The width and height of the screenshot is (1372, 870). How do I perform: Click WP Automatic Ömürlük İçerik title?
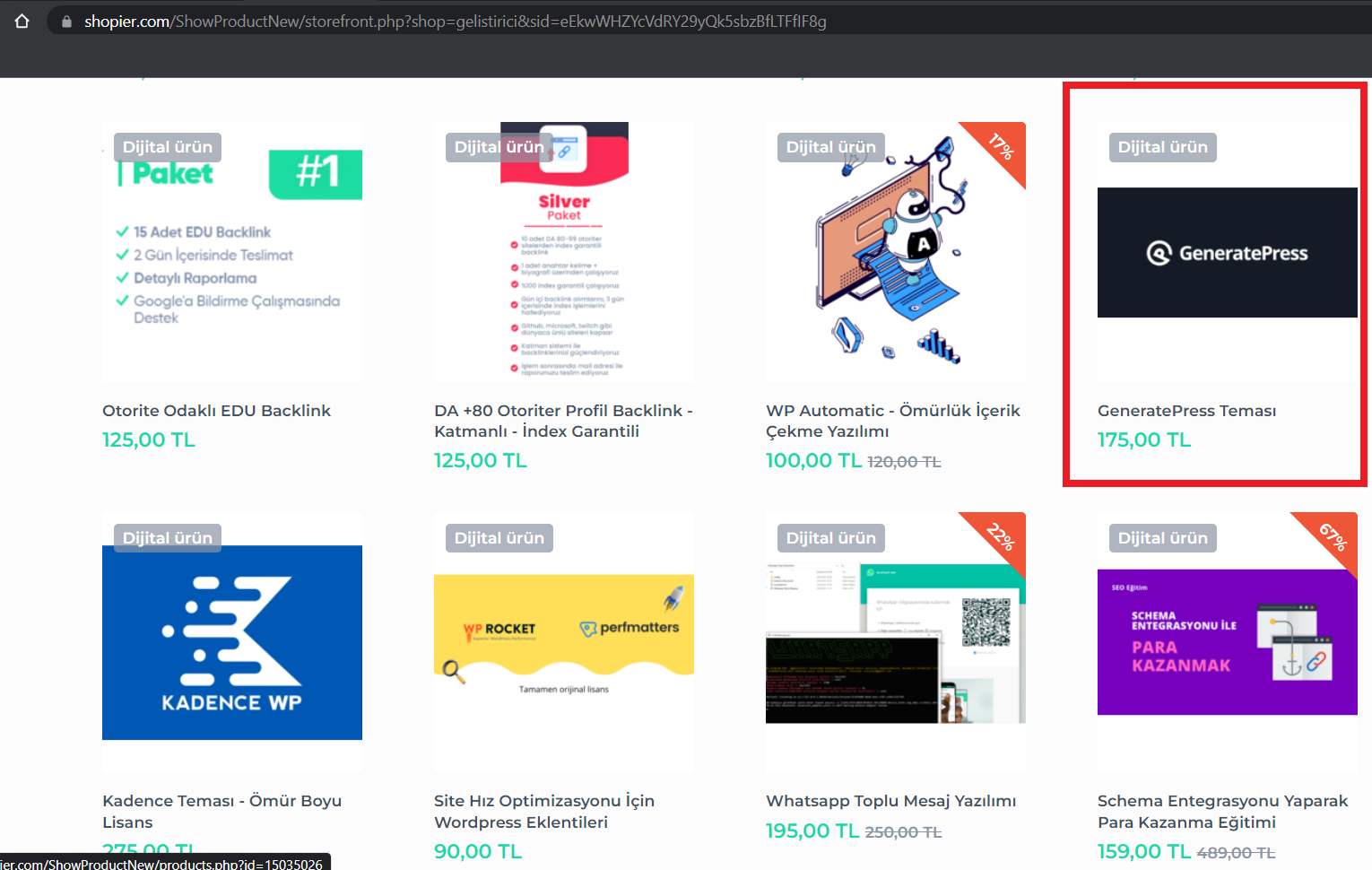point(893,421)
